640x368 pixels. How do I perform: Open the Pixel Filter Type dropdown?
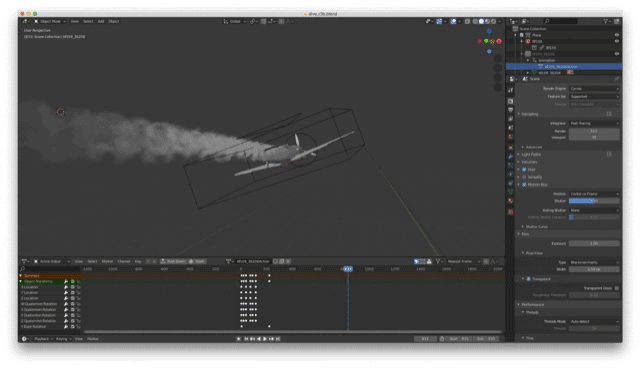coord(594,262)
